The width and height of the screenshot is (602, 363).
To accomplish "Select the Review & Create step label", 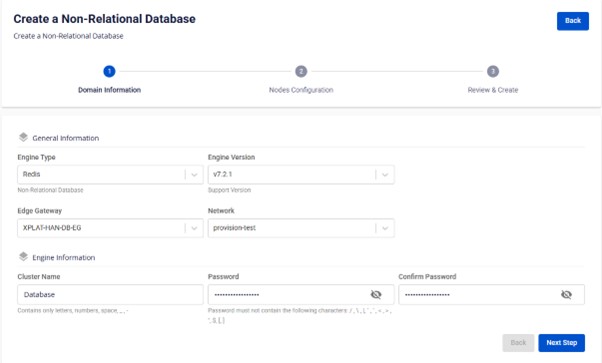I will coord(493,90).
